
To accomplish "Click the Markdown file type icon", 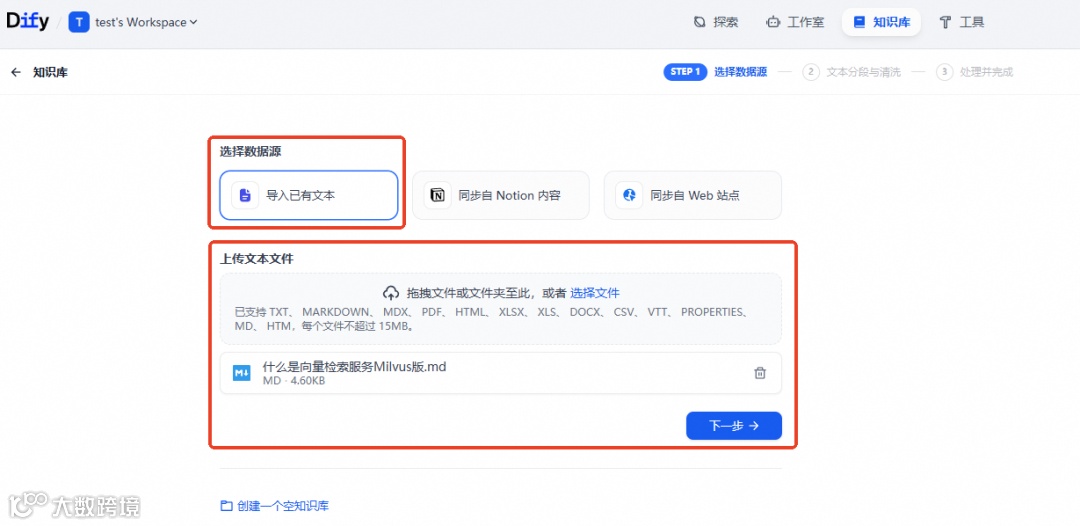I will (241, 373).
